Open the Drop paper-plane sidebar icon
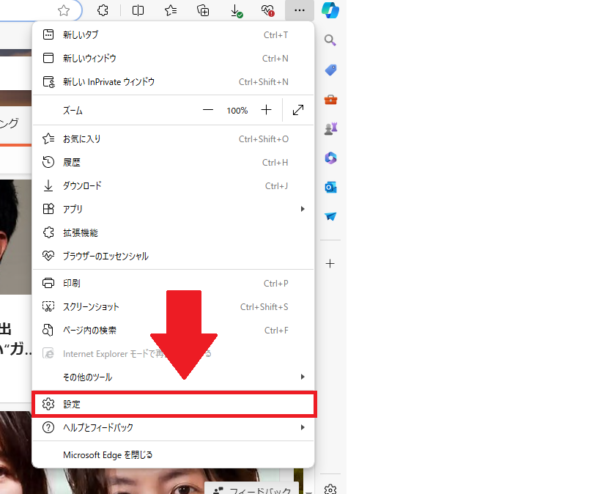 coord(330,216)
